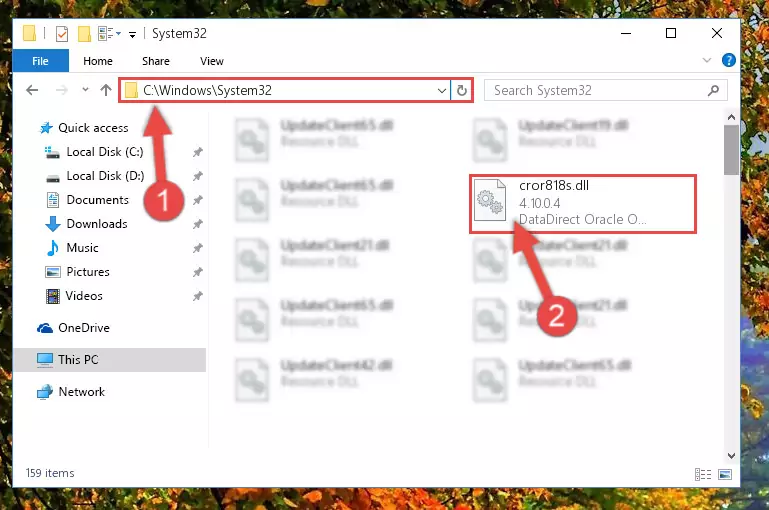The image size is (769, 510).
Task: Open Local Disk (D:) in sidebar
Action: point(94,176)
